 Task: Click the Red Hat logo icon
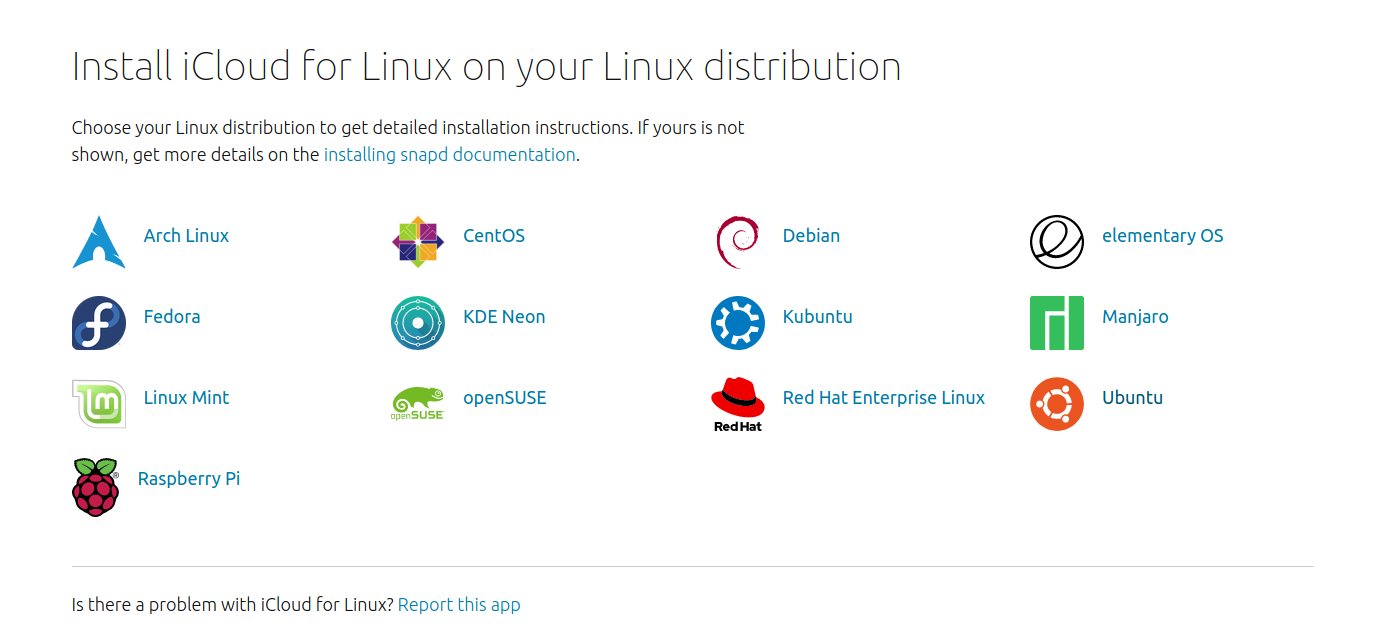coord(737,404)
